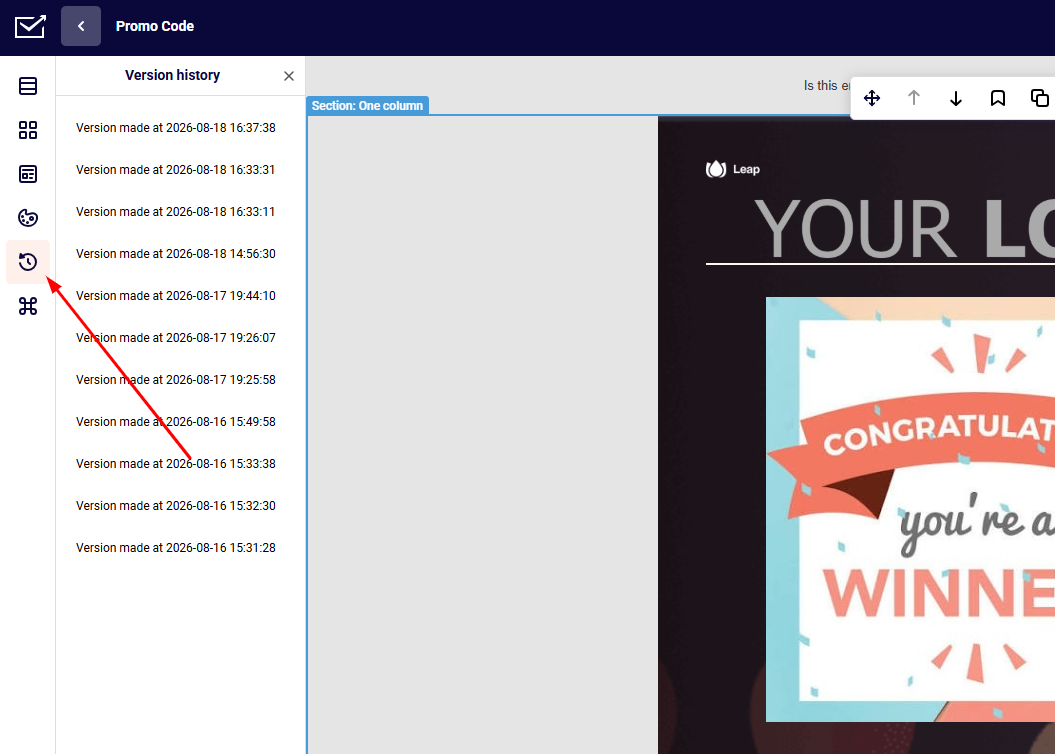Click the envelope logo in top bar
The width and height of the screenshot is (1055, 754).
(x=30, y=26)
